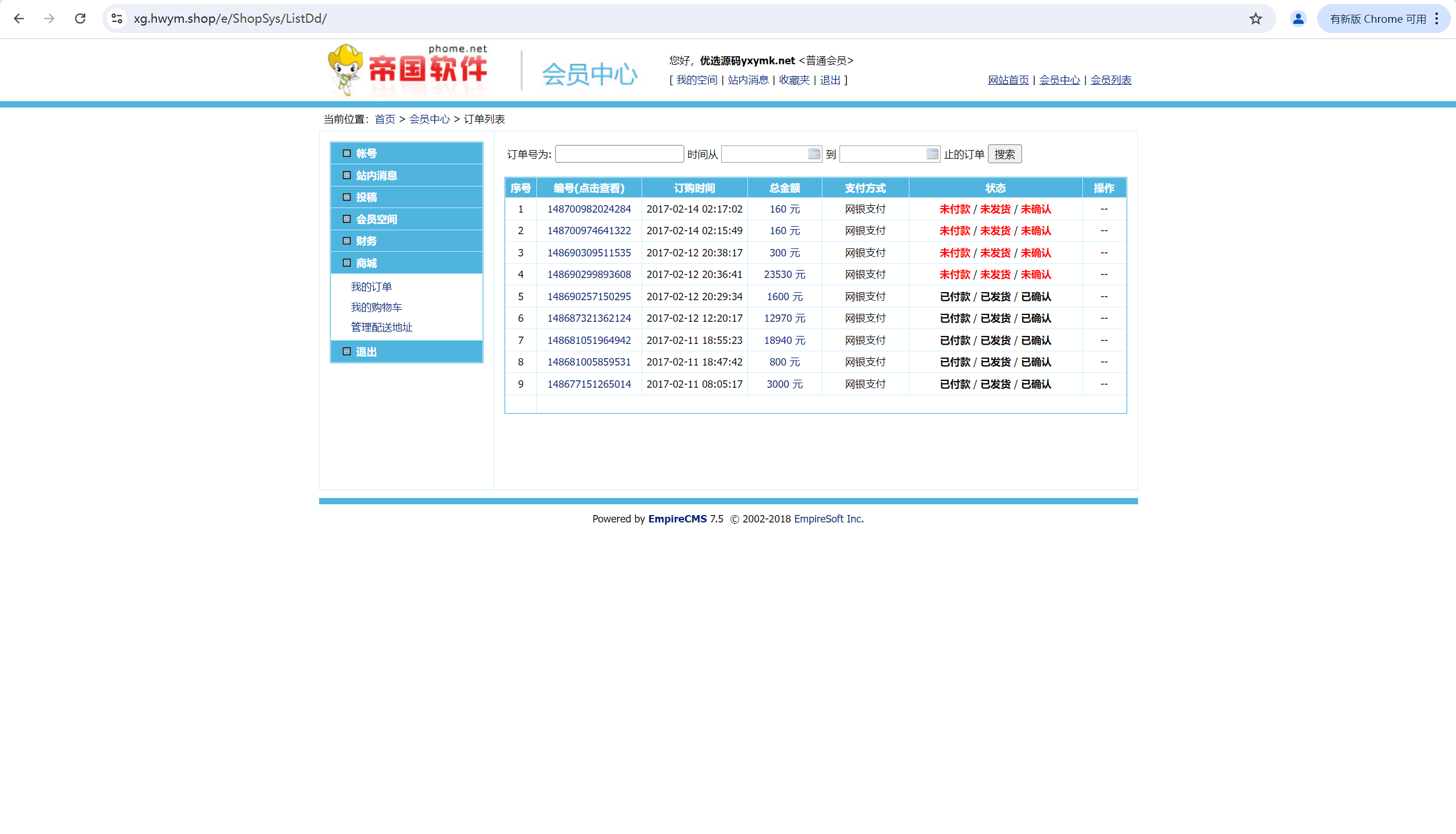Click the 帝国软件 logo
This screenshot has width=1456, height=834.
407,70
